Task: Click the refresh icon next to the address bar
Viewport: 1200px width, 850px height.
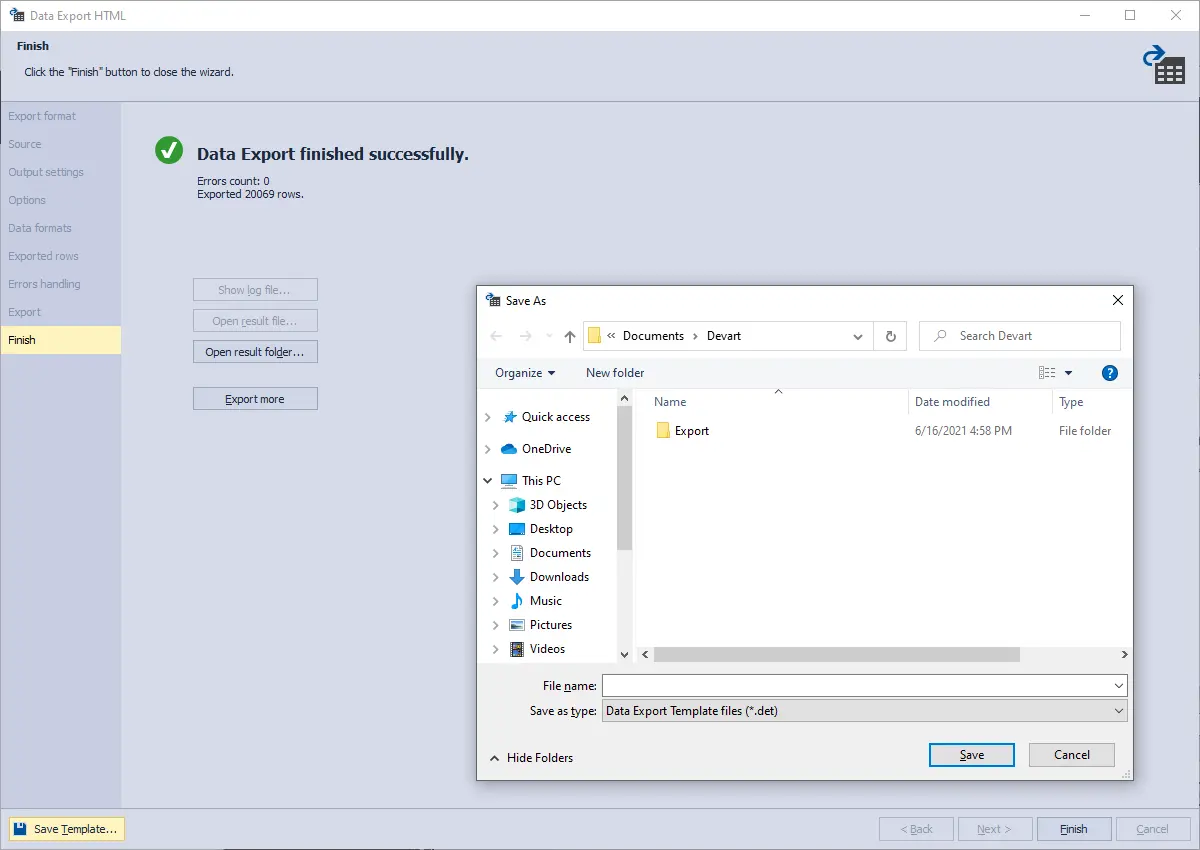Action: click(890, 336)
